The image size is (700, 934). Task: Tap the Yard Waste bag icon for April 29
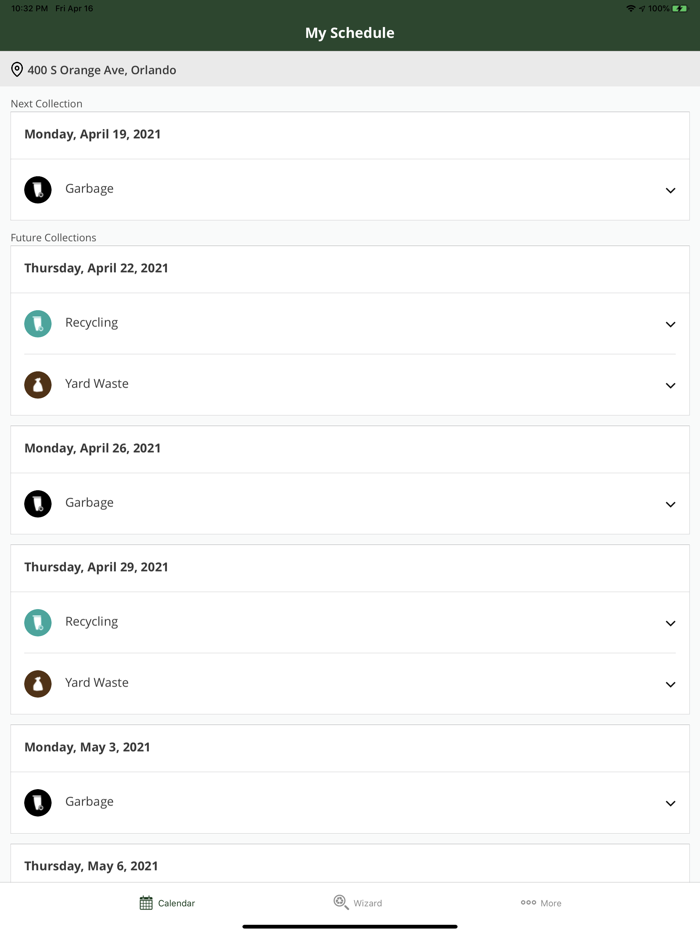click(x=38, y=684)
